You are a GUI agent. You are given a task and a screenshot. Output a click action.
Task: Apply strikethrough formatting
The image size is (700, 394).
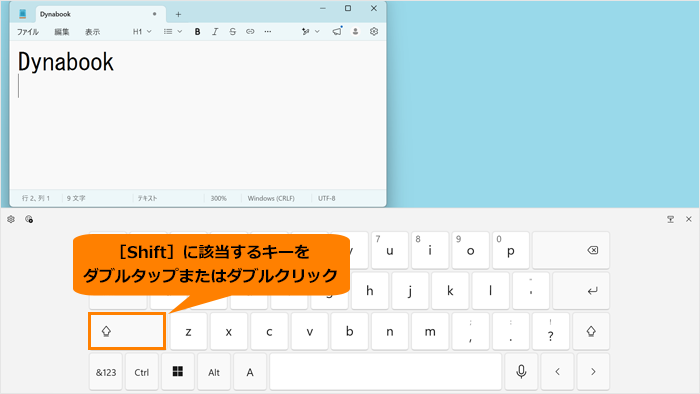[233, 32]
